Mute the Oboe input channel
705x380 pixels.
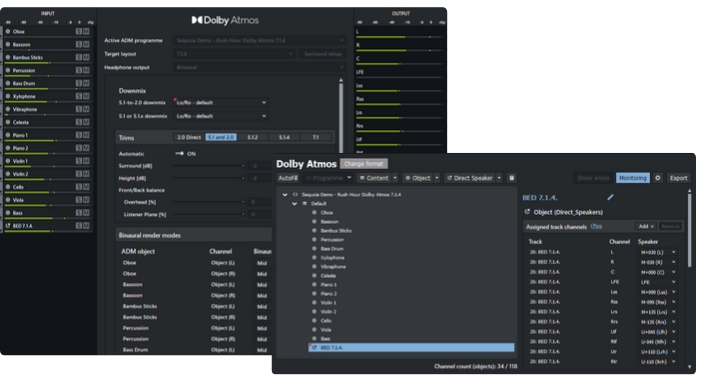pyautogui.click(x=86, y=31)
